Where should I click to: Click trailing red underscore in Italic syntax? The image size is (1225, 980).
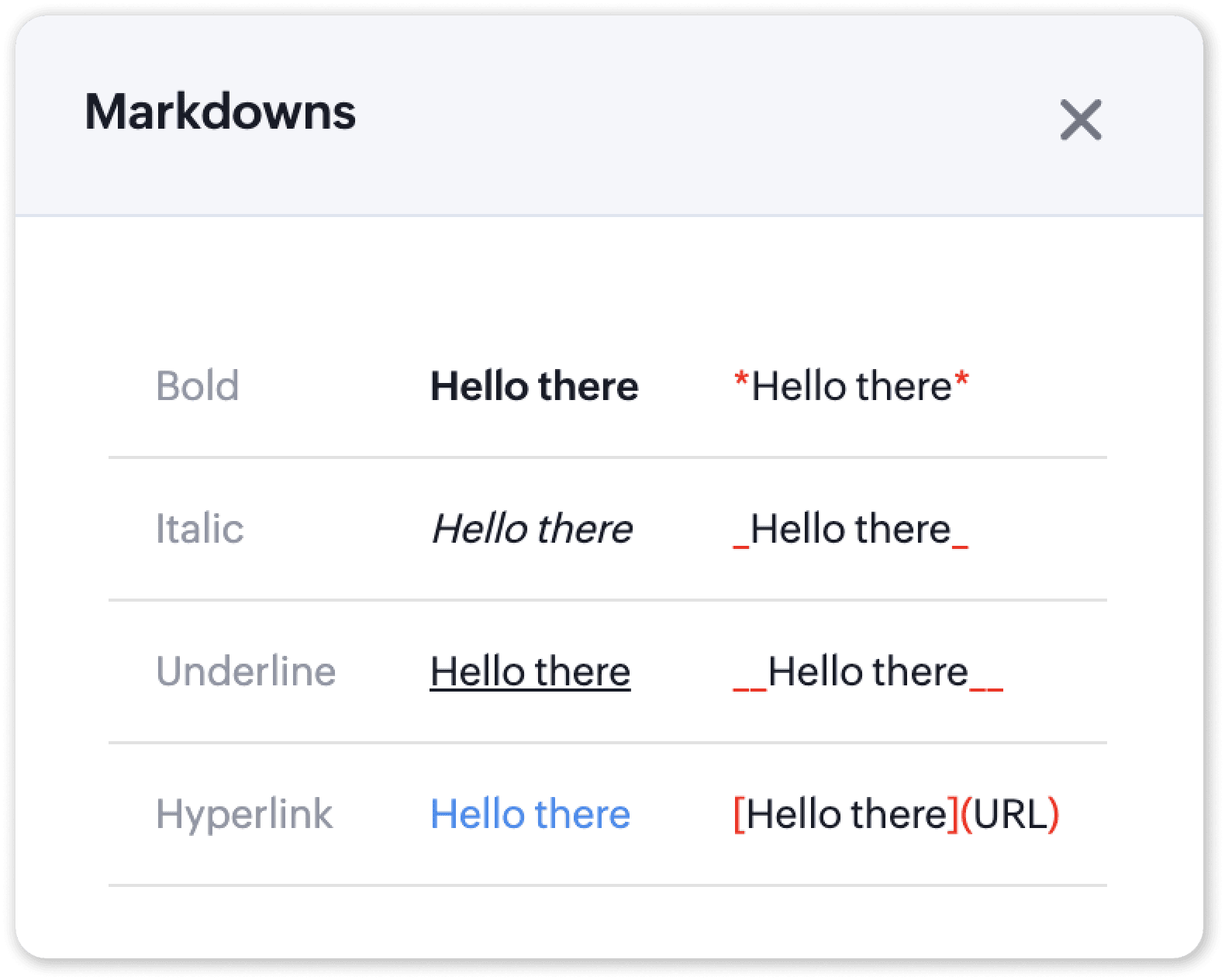(960, 545)
